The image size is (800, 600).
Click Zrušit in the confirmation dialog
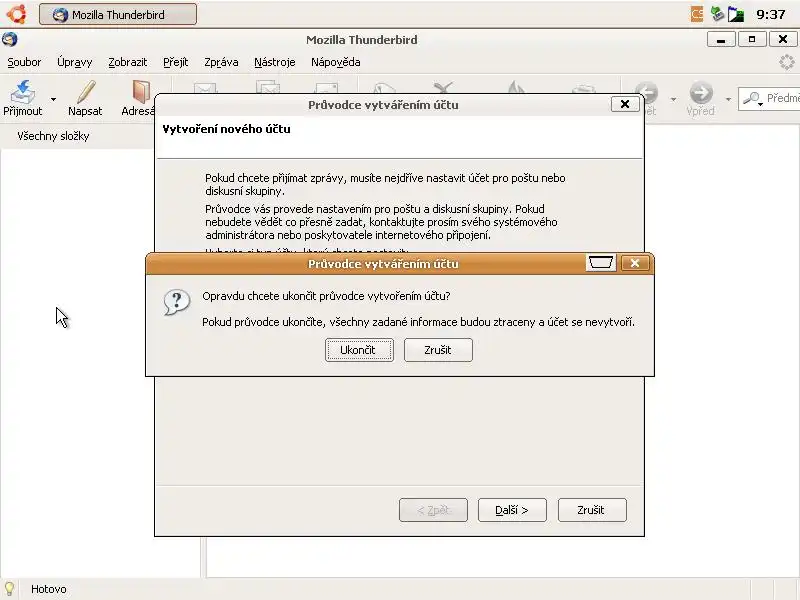(438, 350)
